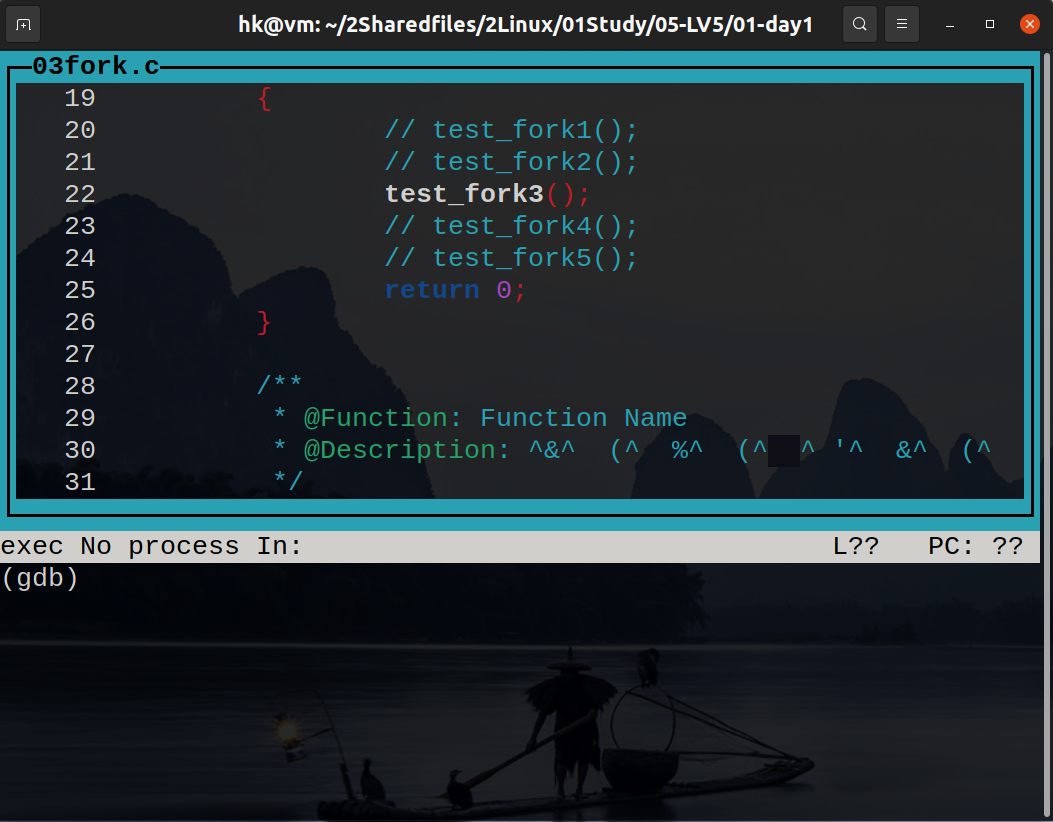Click the commented test_fork5() line
The width and height of the screenshot is (1053, 822).
[511, 258]
